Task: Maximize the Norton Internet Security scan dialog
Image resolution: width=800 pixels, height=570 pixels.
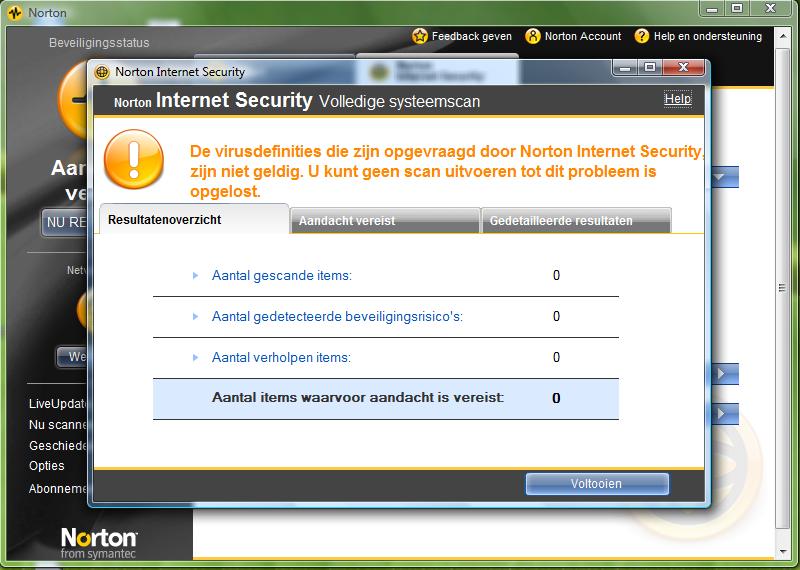Action: (x=649, y=67)
